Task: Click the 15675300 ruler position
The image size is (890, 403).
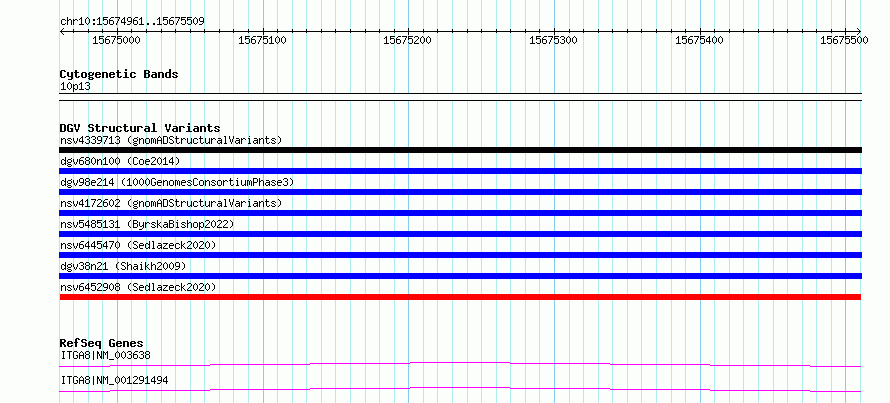Action: tap(553, 40)
